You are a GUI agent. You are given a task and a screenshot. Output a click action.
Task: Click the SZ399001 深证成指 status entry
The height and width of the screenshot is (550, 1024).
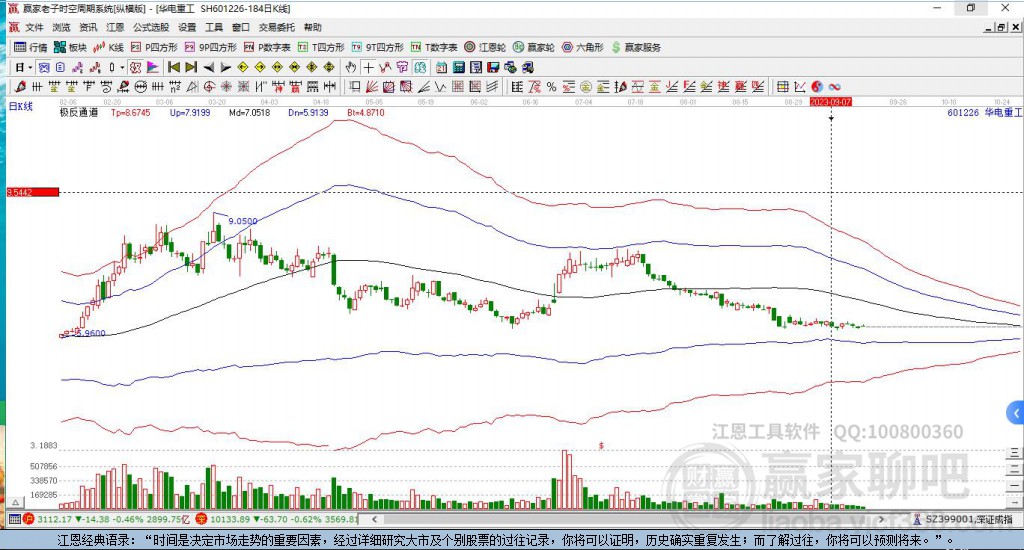click(963, 519)
